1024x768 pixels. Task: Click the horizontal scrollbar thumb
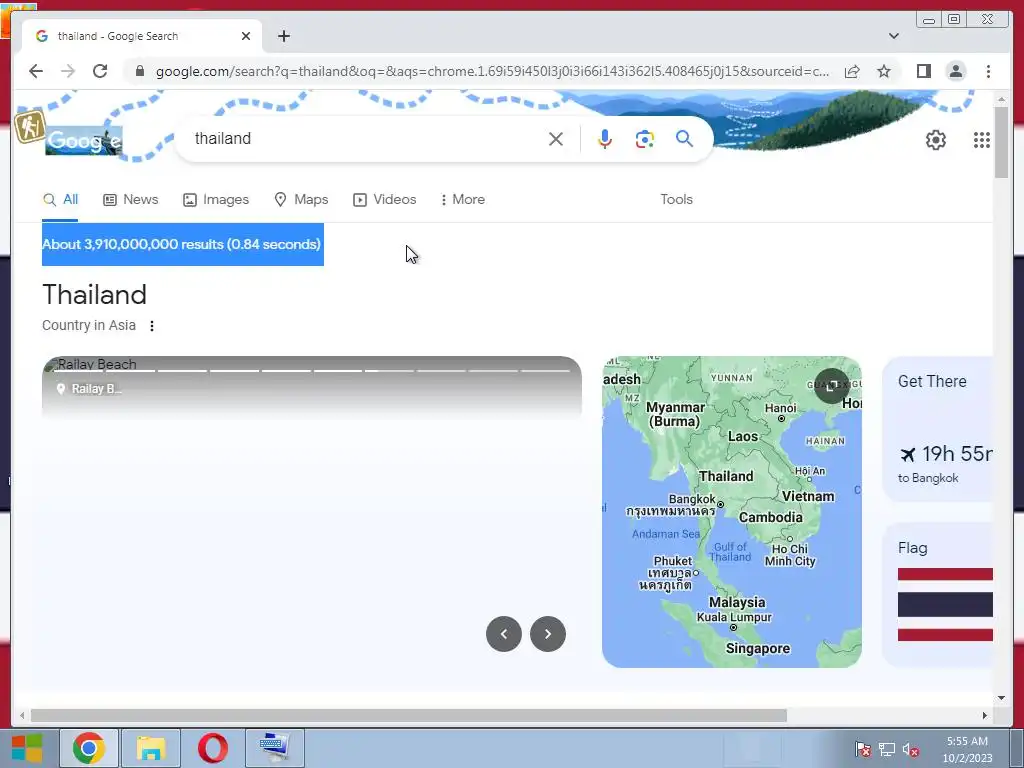click(409, 715)
